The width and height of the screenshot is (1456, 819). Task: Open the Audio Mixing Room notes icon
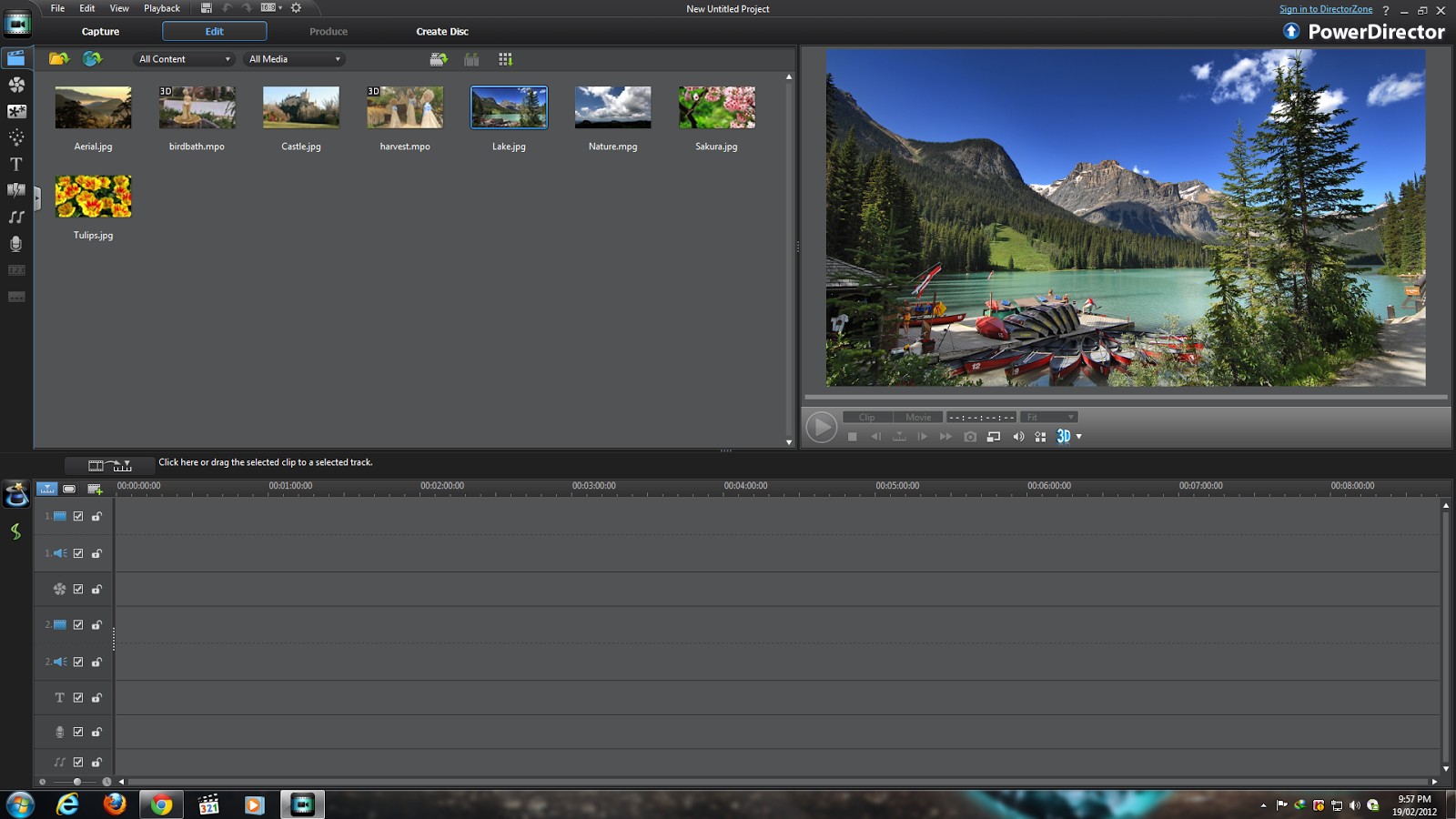click(16, 217)
